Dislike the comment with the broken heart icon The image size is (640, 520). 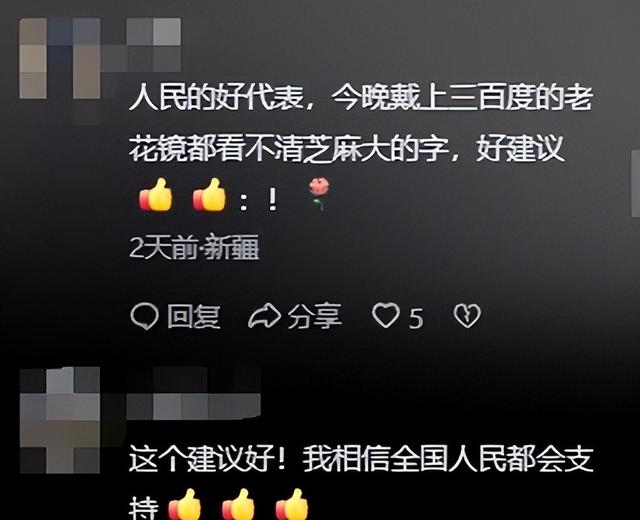pyautogui.click(x=467, y=316)
